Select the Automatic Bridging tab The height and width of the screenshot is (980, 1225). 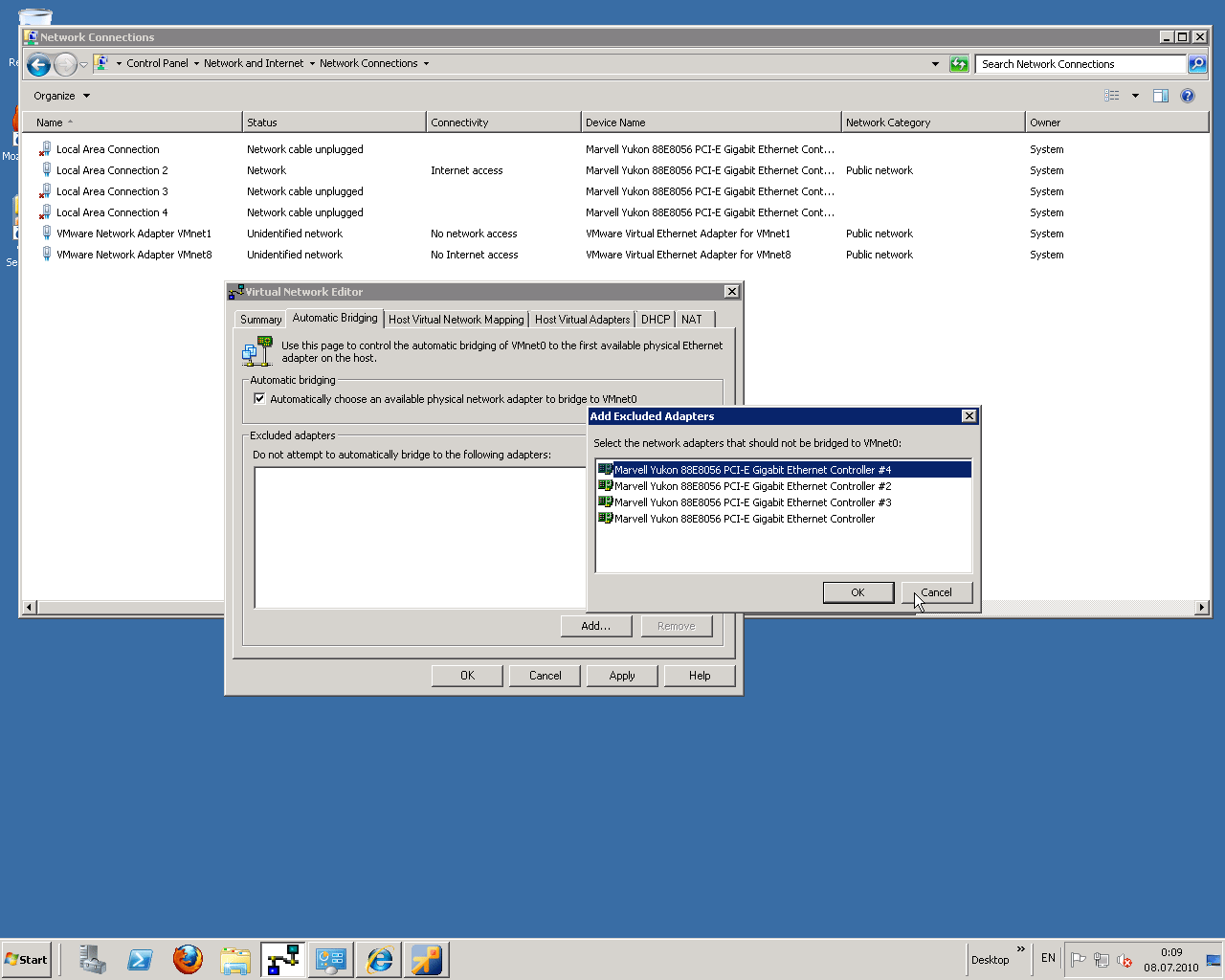[x=335, y=318]
